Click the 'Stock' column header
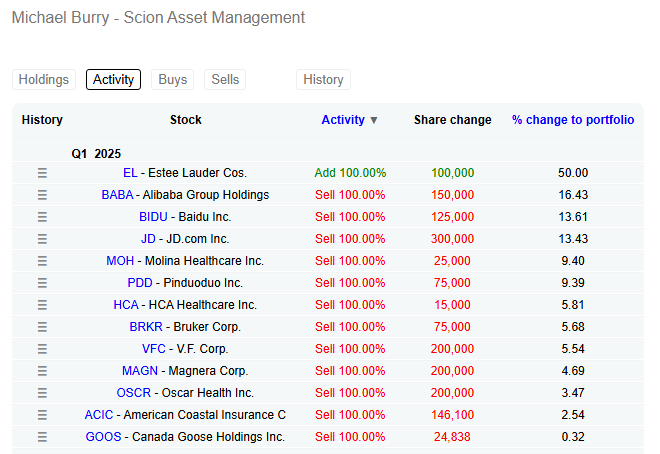Image resolution: width=660 pixels, height=454 pixels. 186,120
